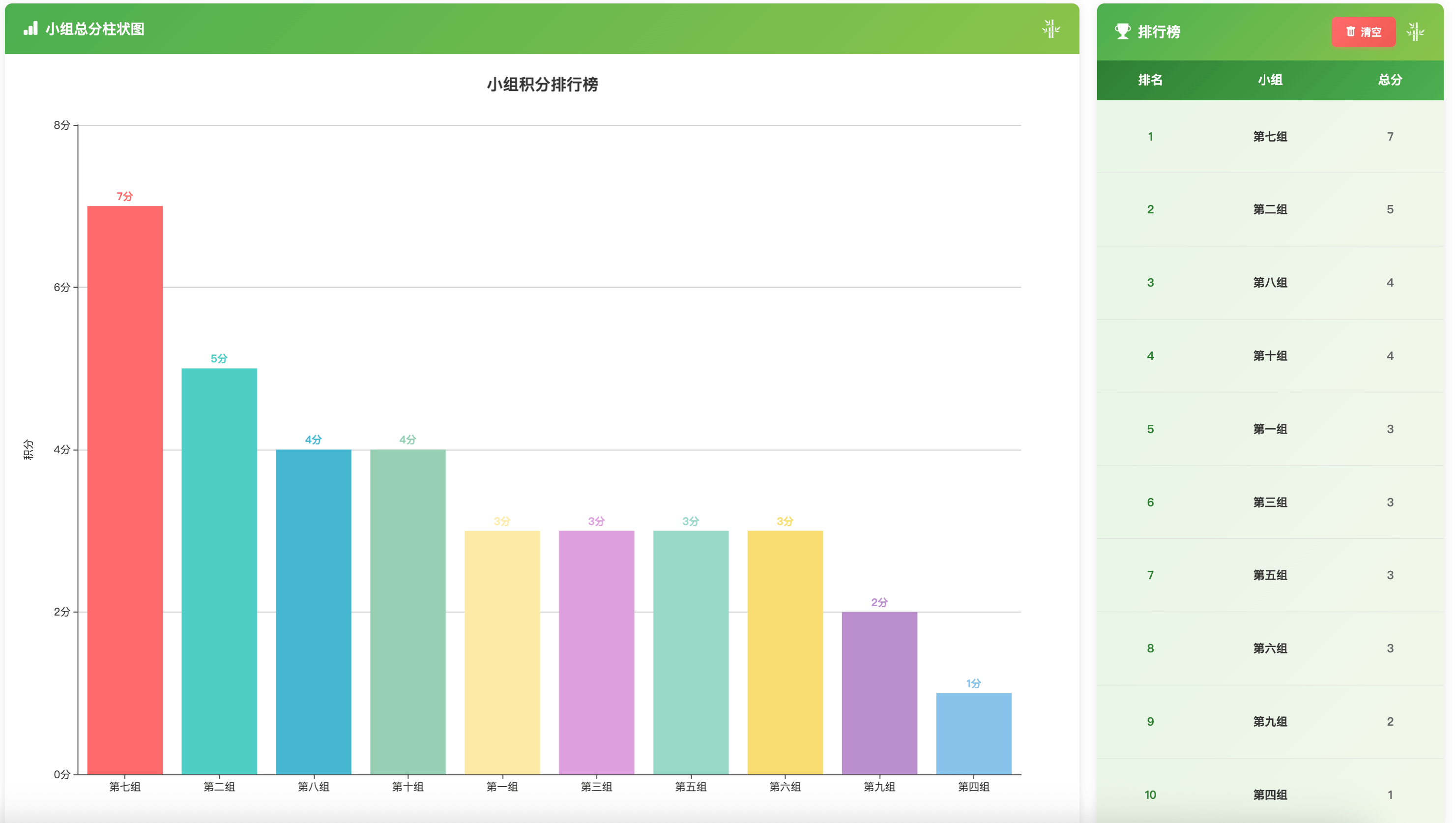Screen dimensions: 1456x823
Task: Click the 小组积分排行榜 chart title
Action: [x=542, y=85]
